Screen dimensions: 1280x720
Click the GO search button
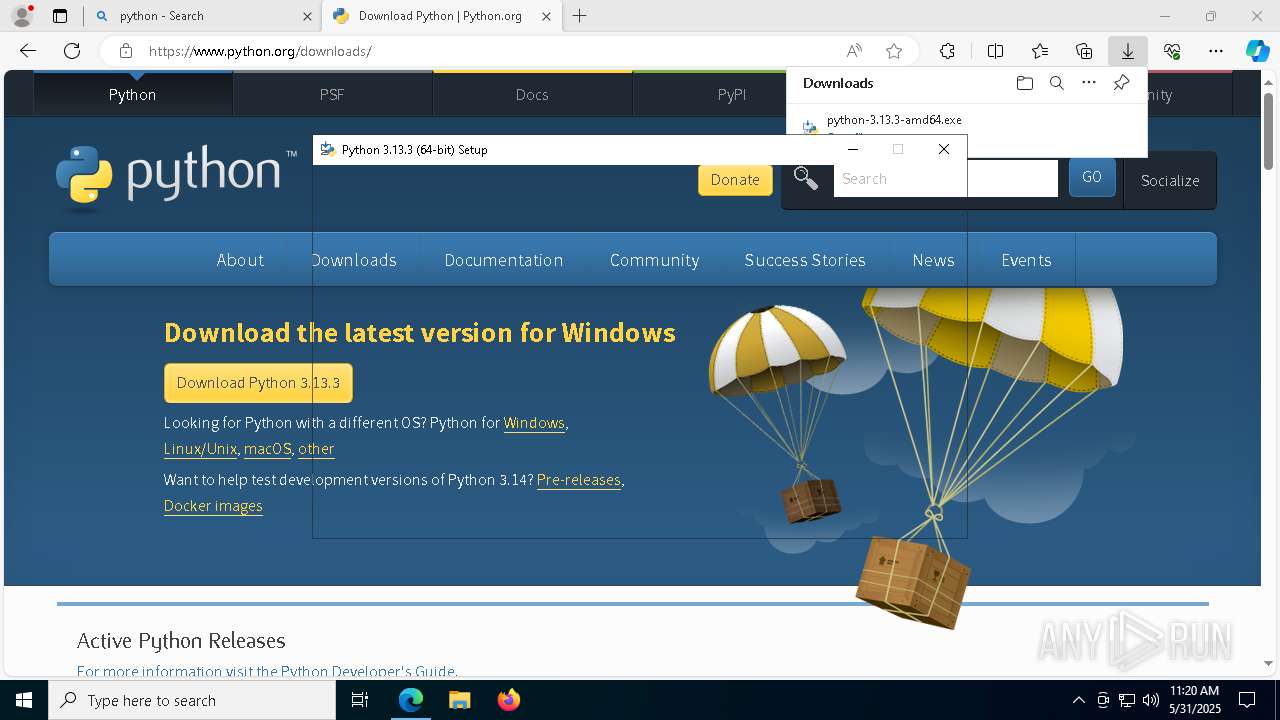click(x=1092, y=177)
